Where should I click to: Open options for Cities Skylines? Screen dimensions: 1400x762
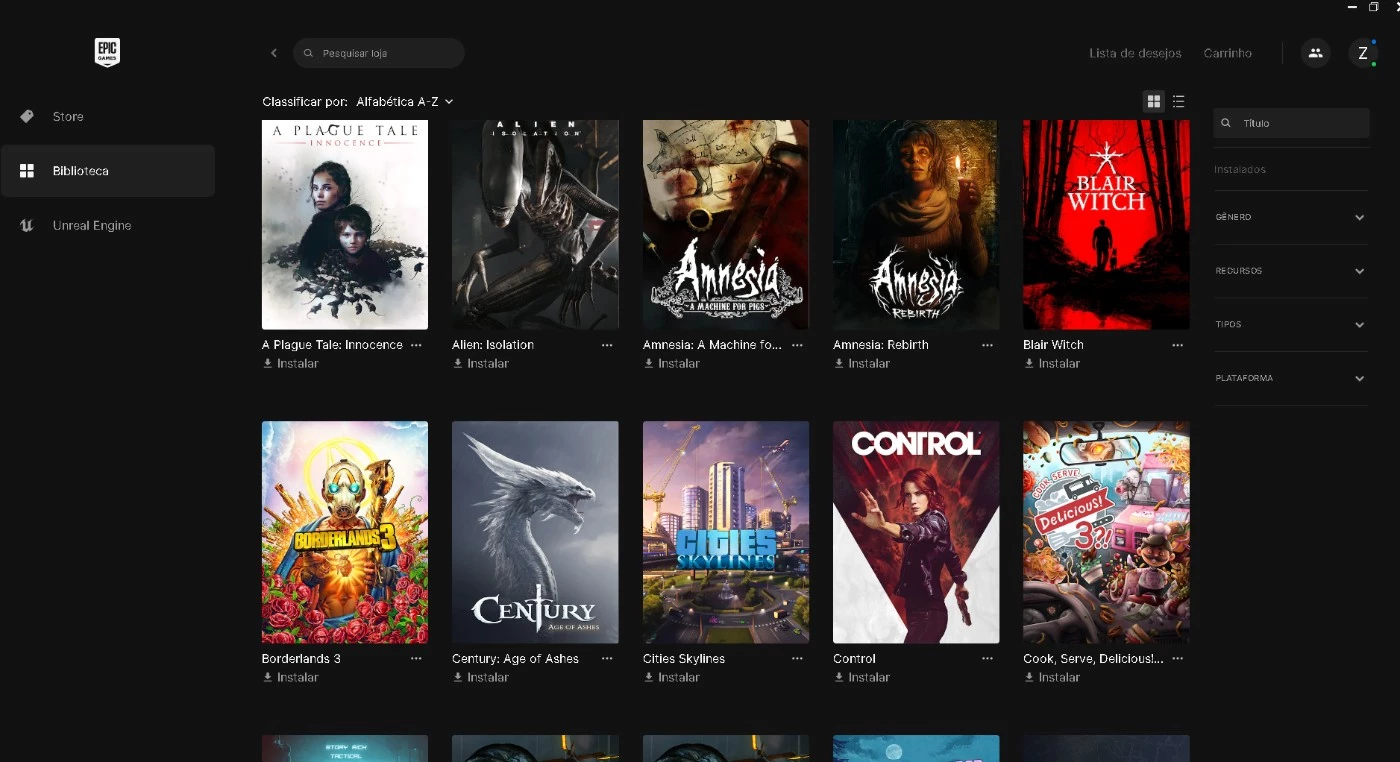click(x=797, y=659)
